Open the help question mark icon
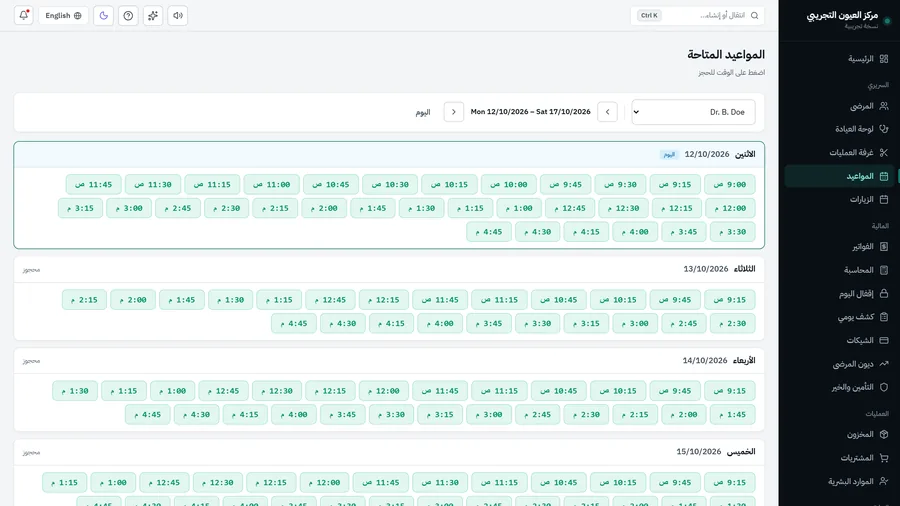900x506 pixels. point(128,15)
